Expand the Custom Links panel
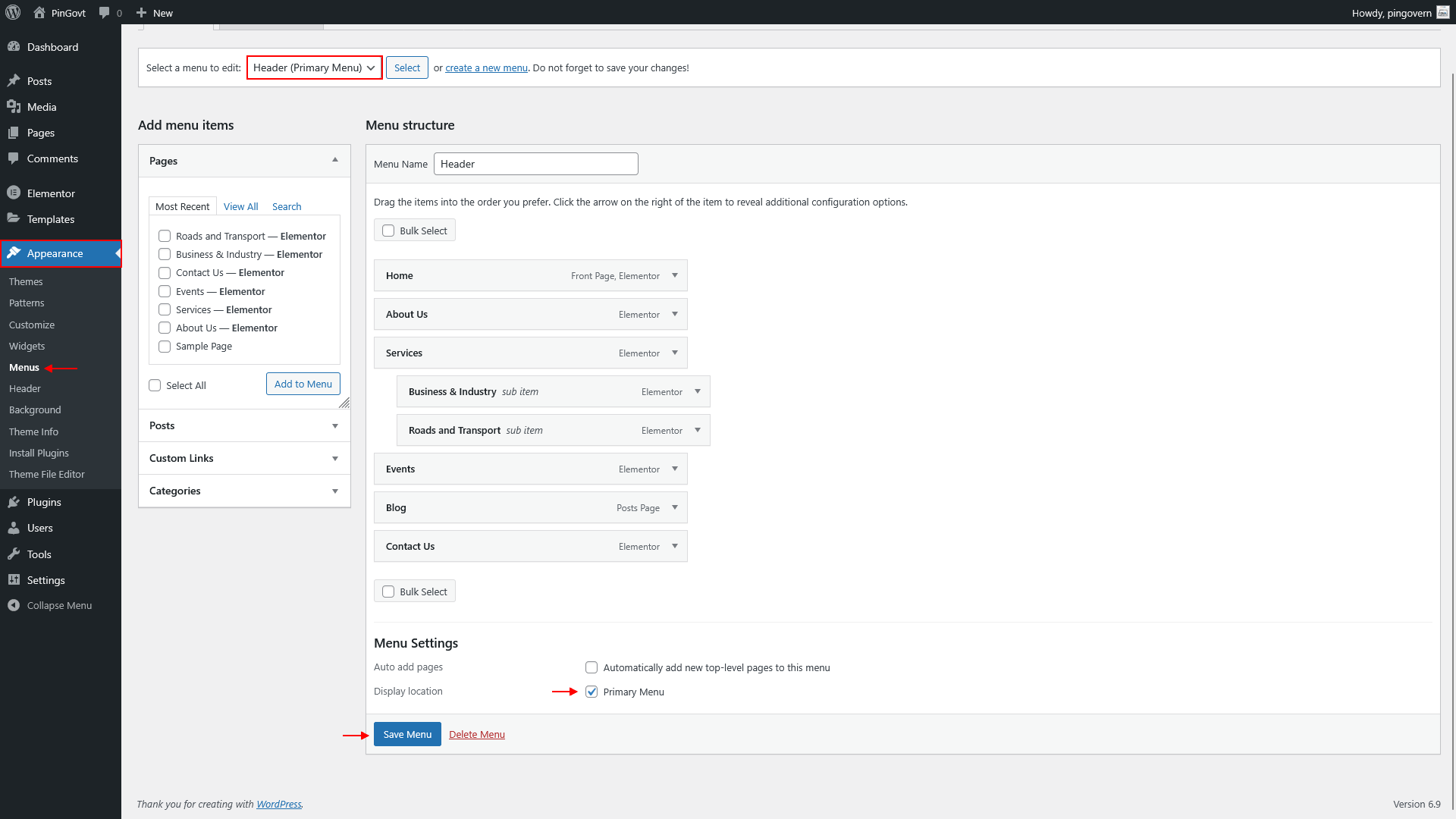The height and width of the screenshot is (819, 1456). pos(244,458)
